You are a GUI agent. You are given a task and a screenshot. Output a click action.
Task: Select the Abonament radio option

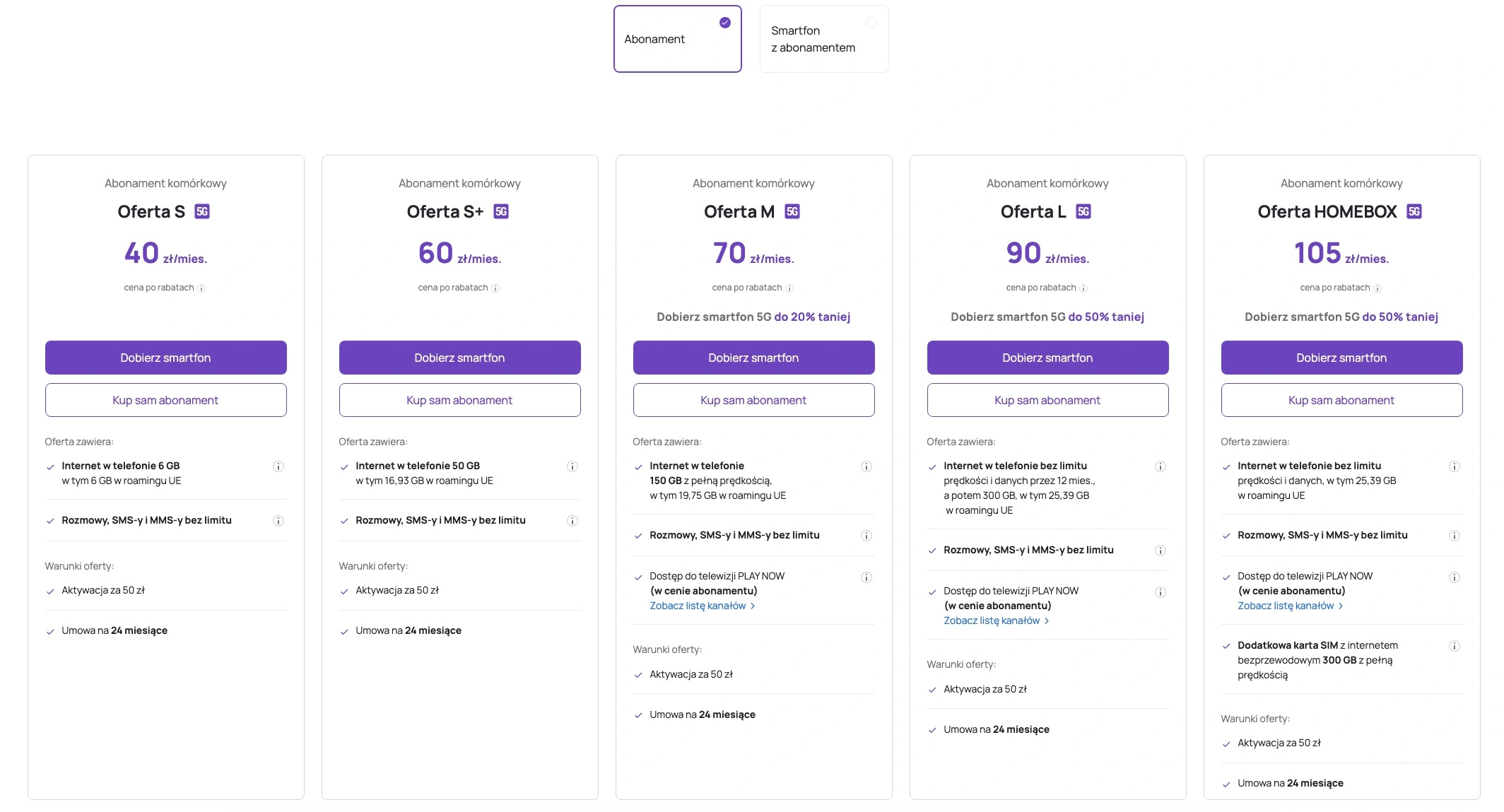pyautogui.click(x=678, y=39)
